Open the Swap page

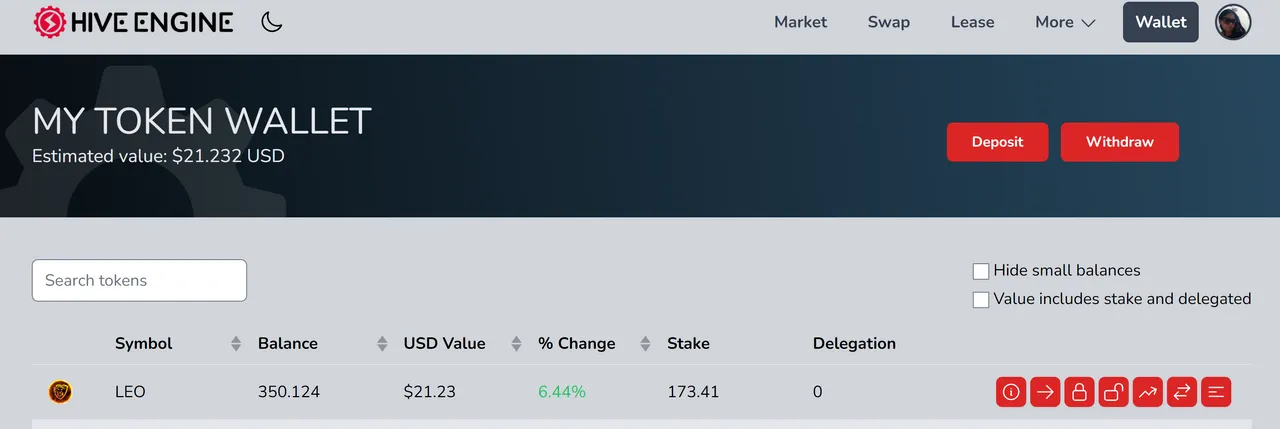[889, 22]
